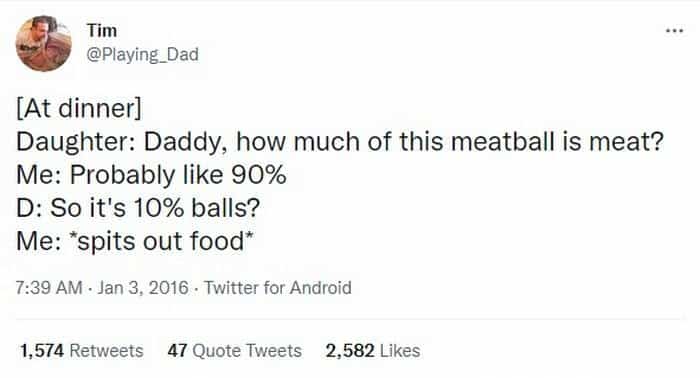The width and height of the screenshot is (700, 378).
Task: Show the Likes label list
Action: (400, 351)
